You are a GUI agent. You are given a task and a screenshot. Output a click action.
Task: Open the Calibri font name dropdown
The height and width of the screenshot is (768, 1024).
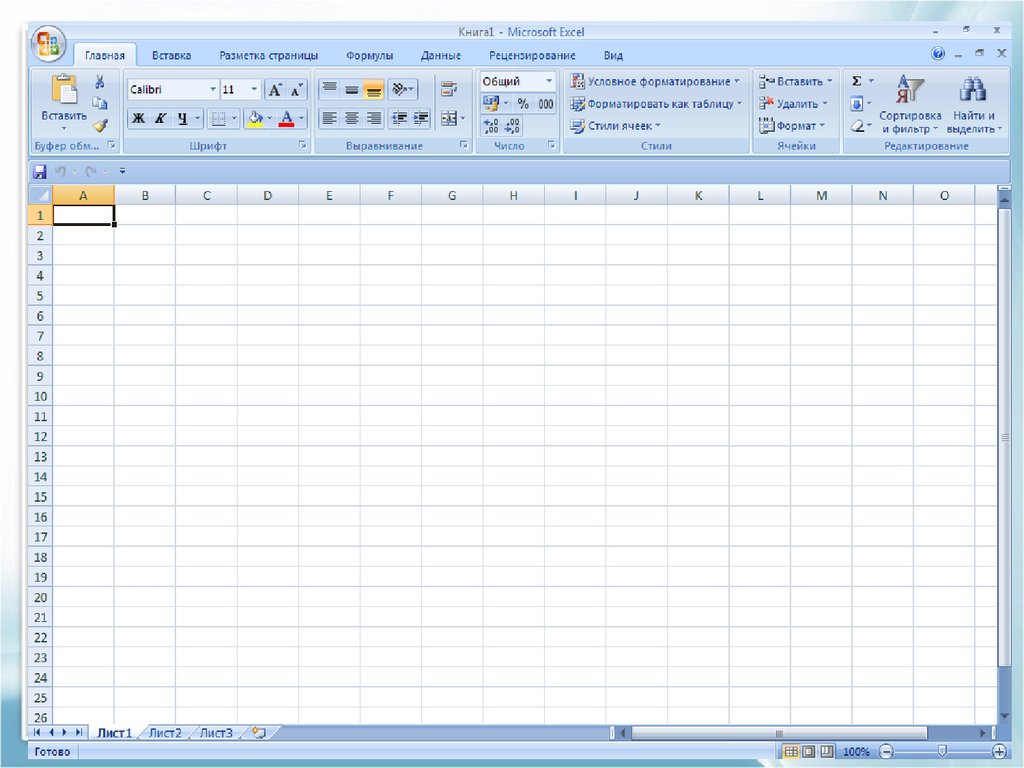(213, 89)
